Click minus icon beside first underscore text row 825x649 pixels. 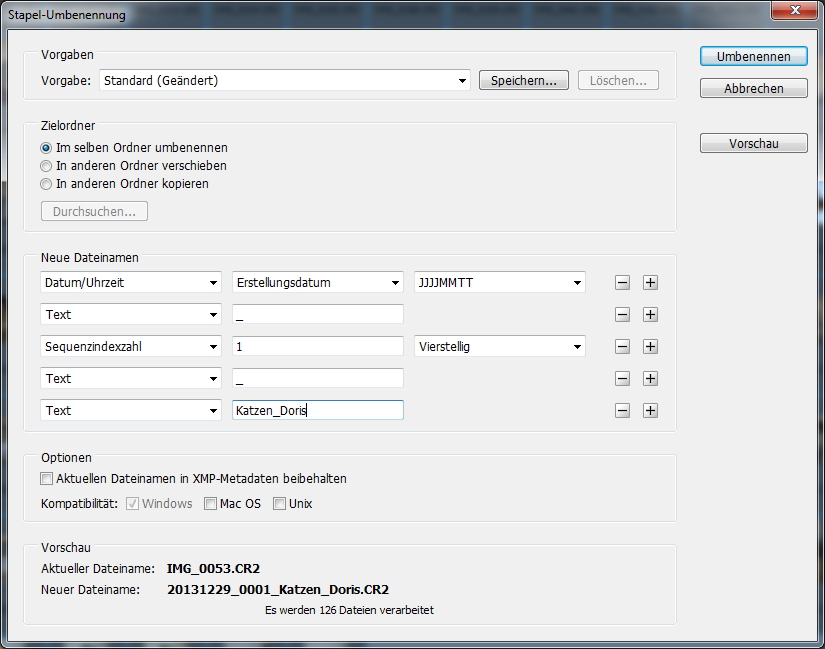click(622, 315)
